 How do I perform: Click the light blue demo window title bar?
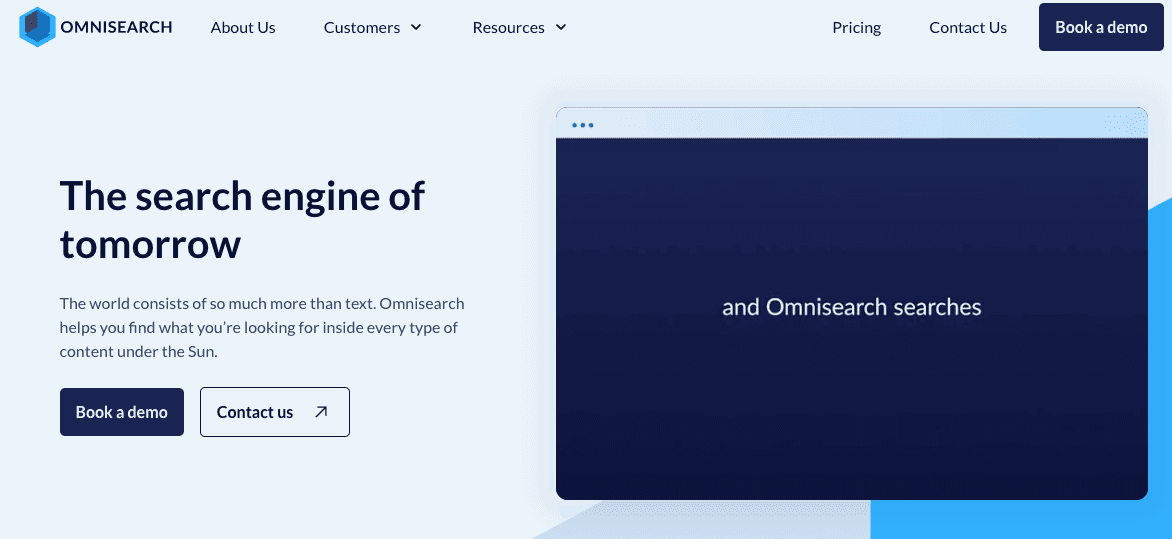(x=850, y=123)
